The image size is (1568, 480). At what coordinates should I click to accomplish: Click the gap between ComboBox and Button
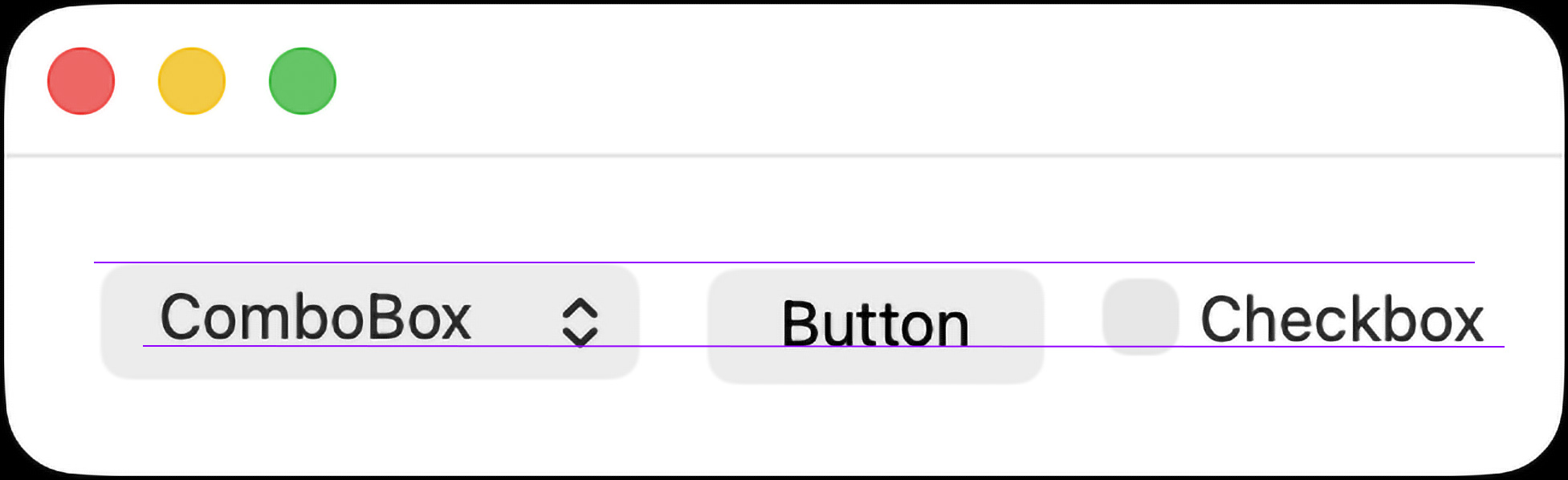[674, 321]
